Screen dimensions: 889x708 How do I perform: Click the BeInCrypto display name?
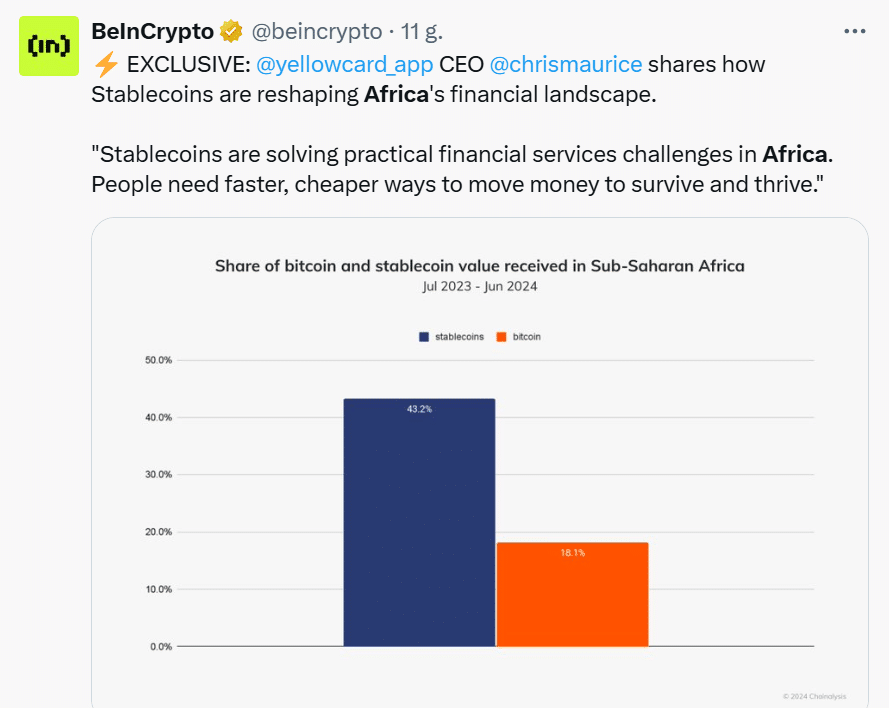pyautogui.click(x=153, y=31)
